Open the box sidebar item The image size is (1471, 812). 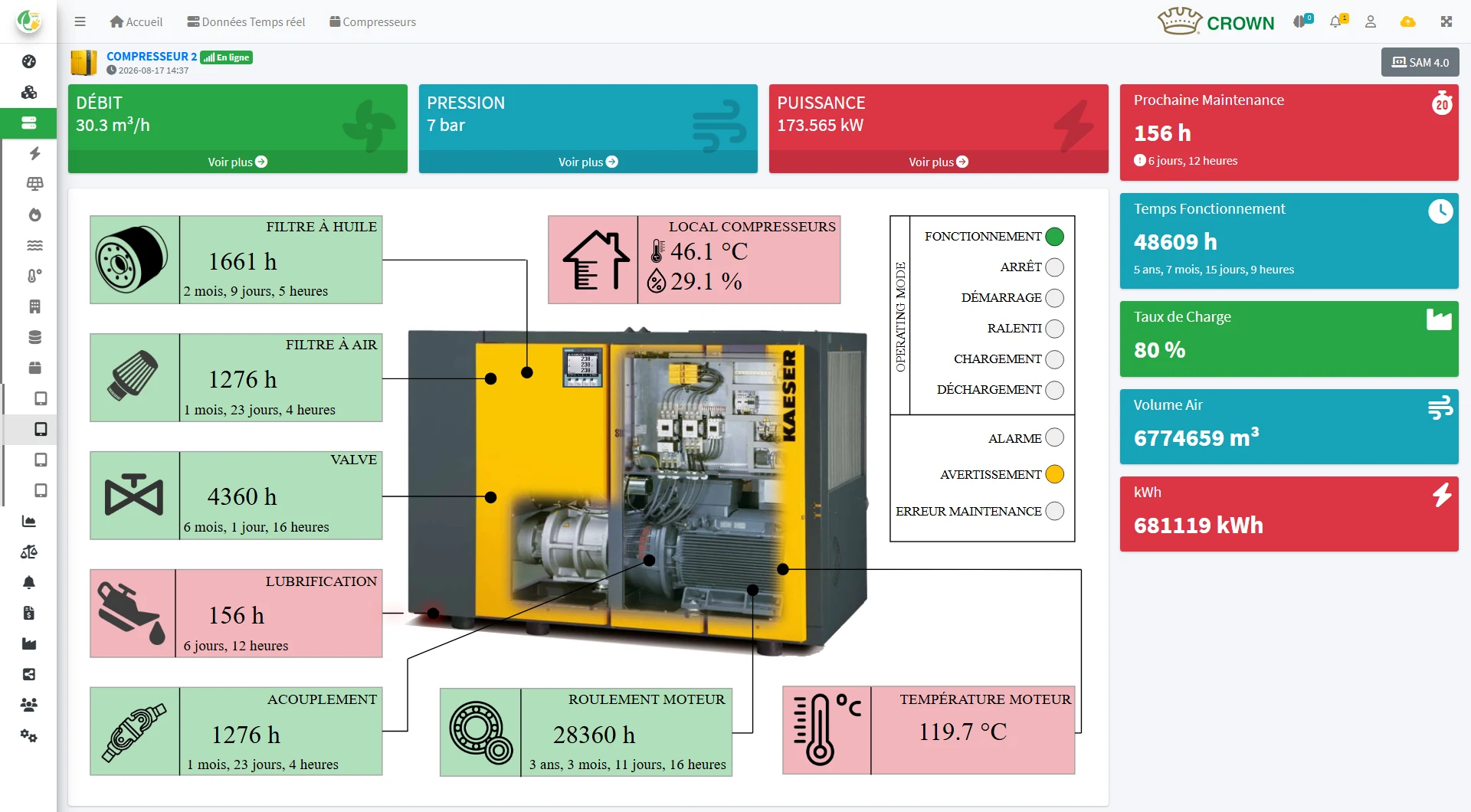[34, 368]
